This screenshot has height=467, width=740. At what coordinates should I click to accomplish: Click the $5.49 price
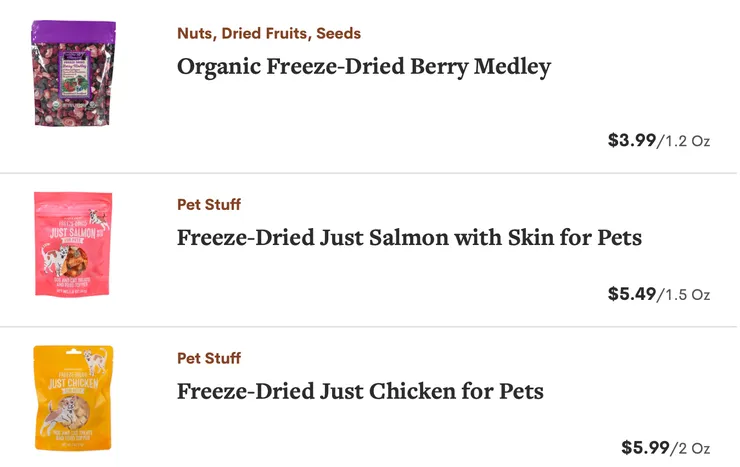[x=631, y=294]
